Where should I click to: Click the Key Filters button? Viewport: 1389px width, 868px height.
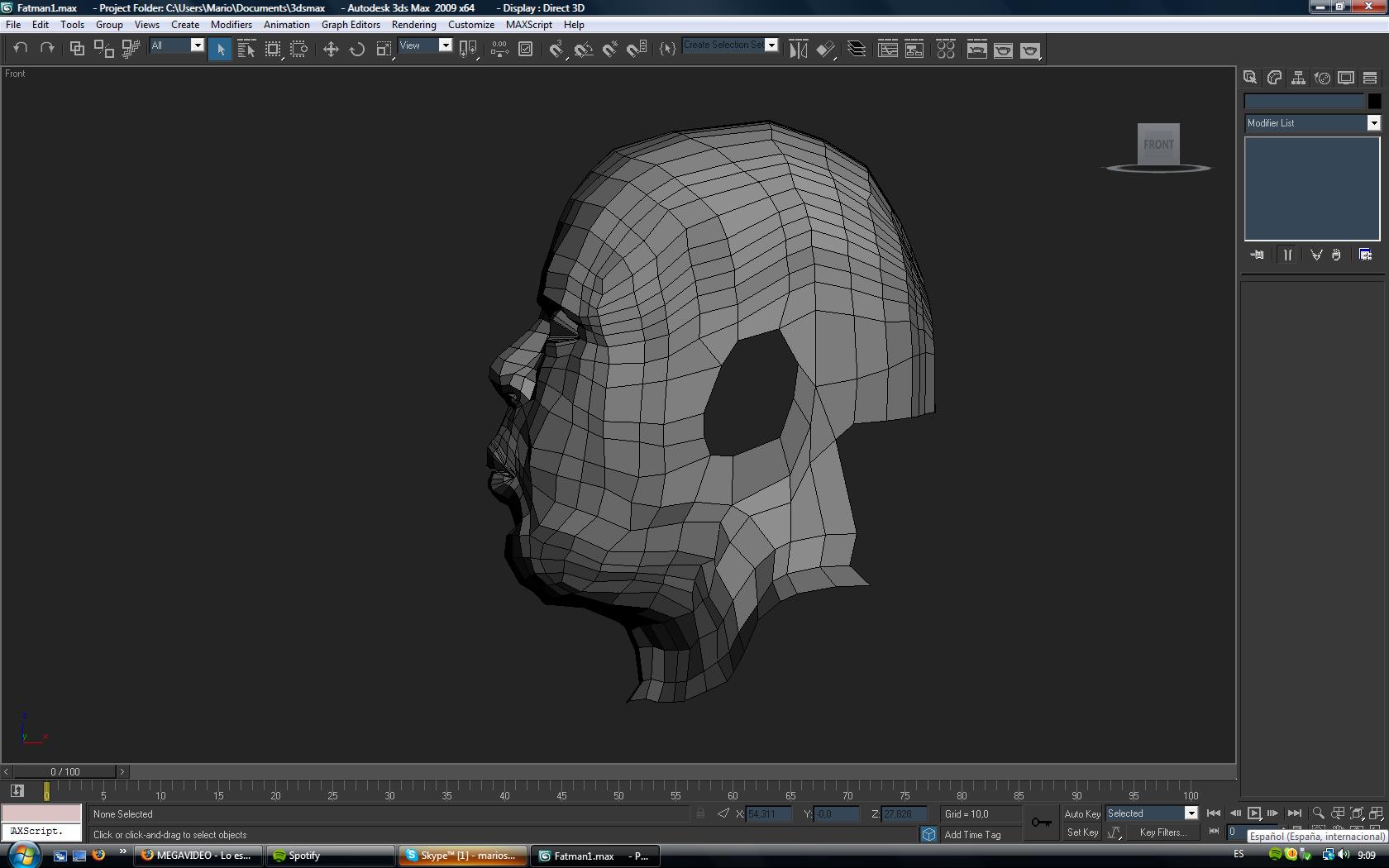[1162, 832]
